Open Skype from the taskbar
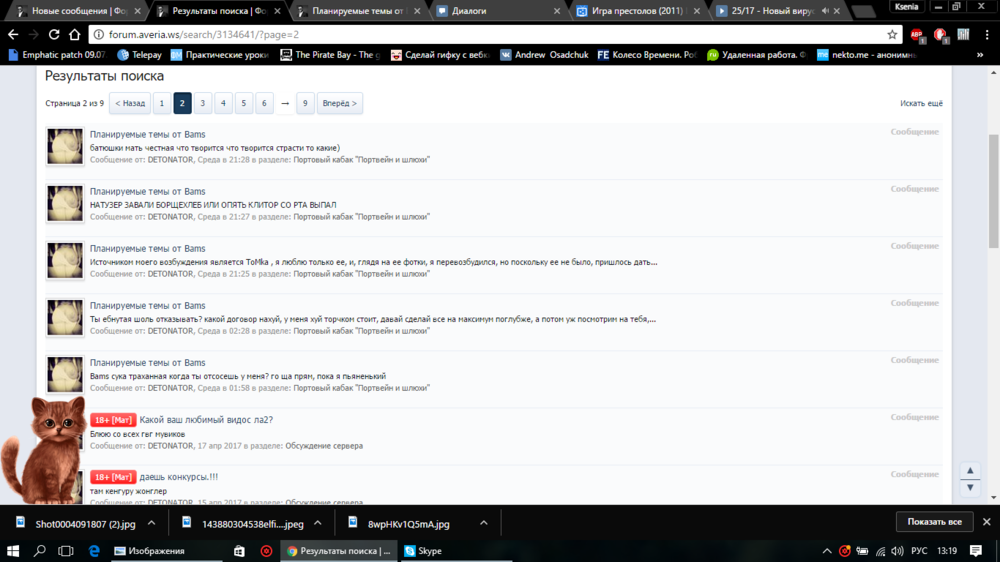This screenshot has height=562, width=1000. click(x=423, y=551)
